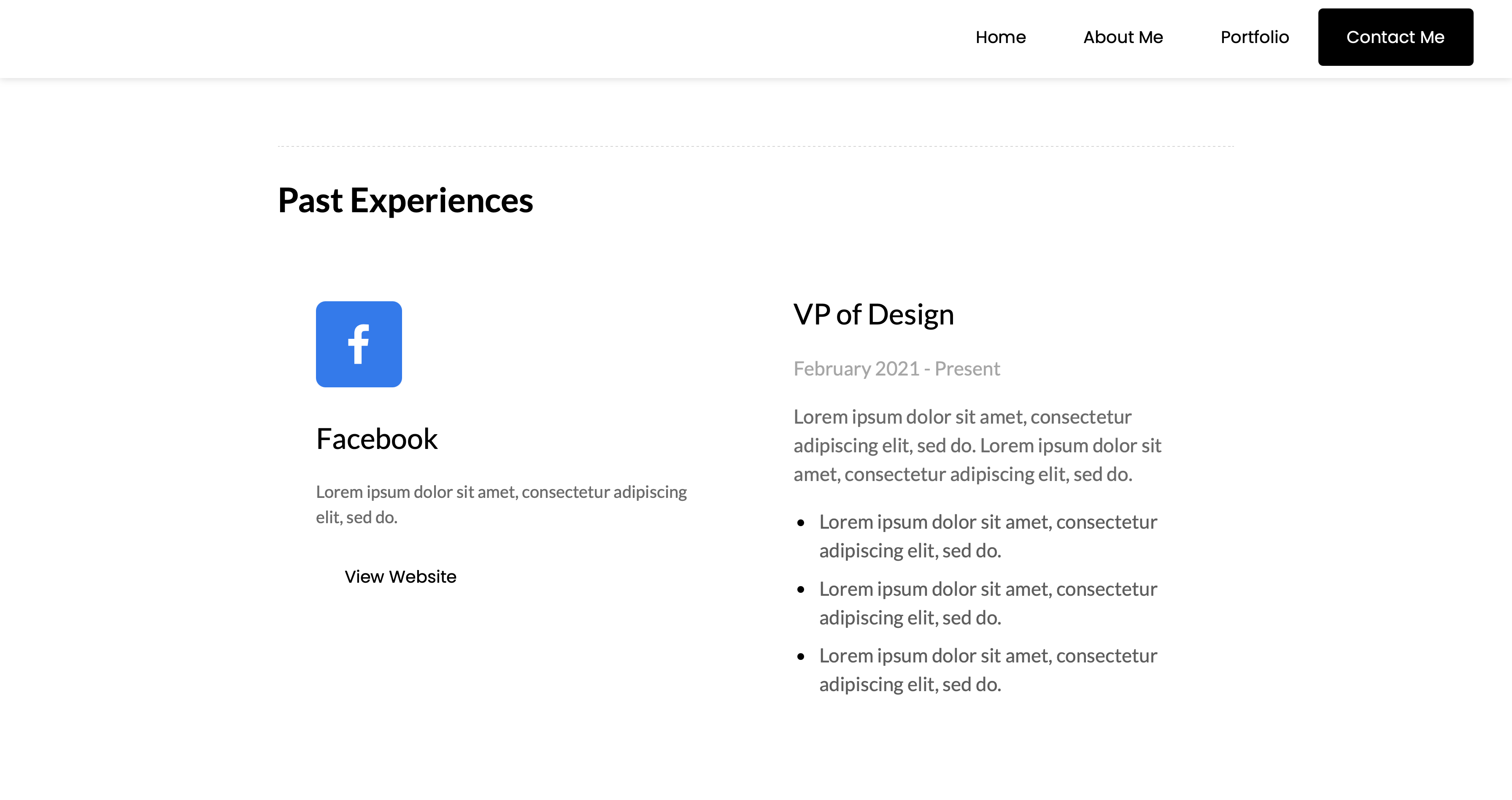Screen dimensions: 1512x800
Task: Click the Contact Me button
Action: (1396, 37)
